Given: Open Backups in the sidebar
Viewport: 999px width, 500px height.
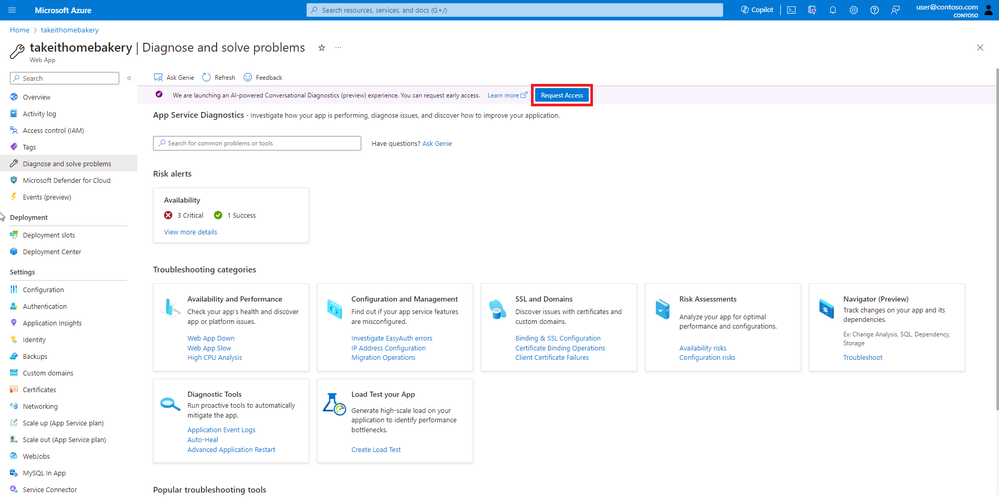Looking at the screenshot, I should pos(35,357).
